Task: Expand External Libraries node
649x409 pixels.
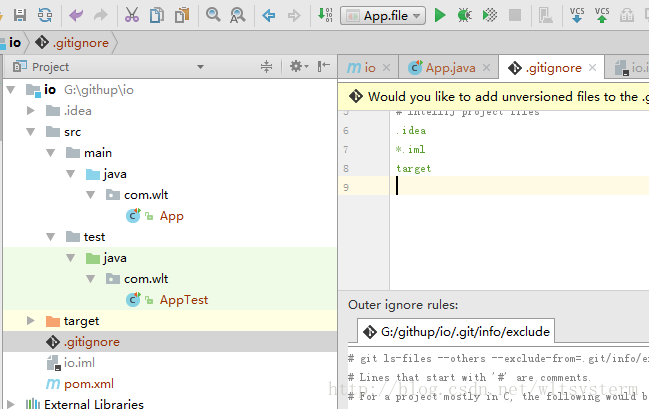Action: coord(11,404)
